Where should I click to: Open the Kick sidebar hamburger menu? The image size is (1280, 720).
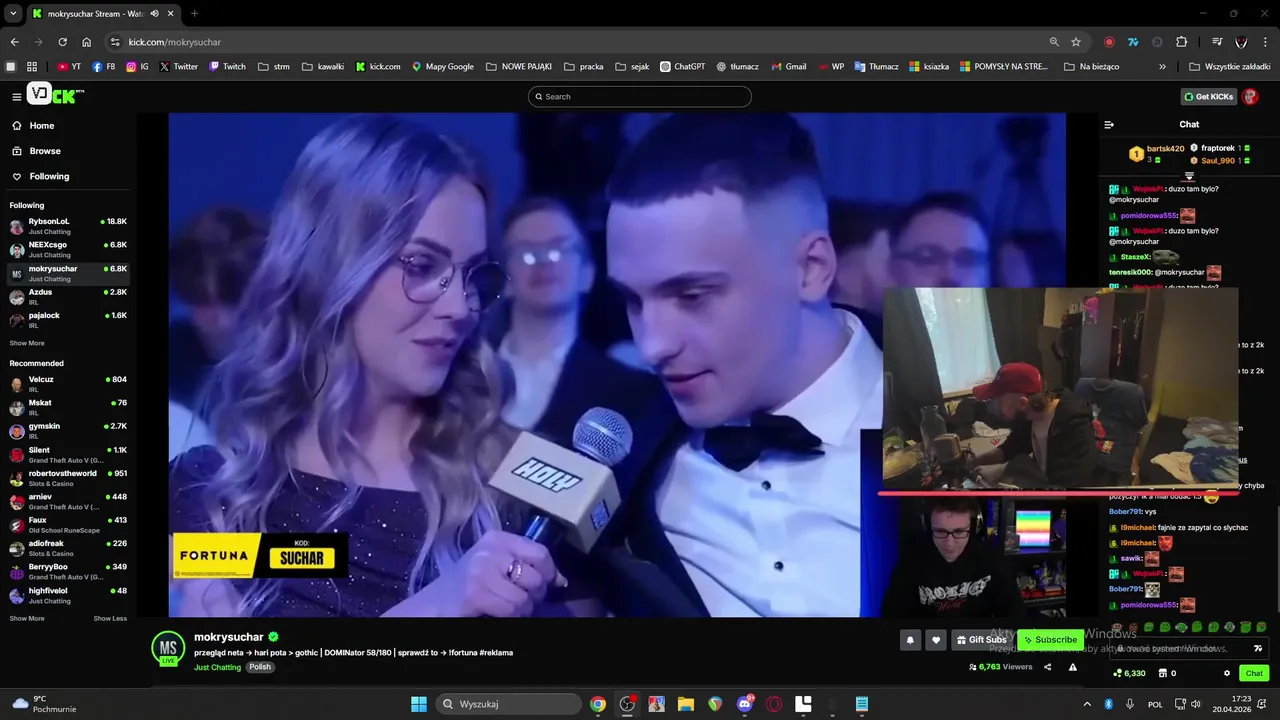(16, 96)
